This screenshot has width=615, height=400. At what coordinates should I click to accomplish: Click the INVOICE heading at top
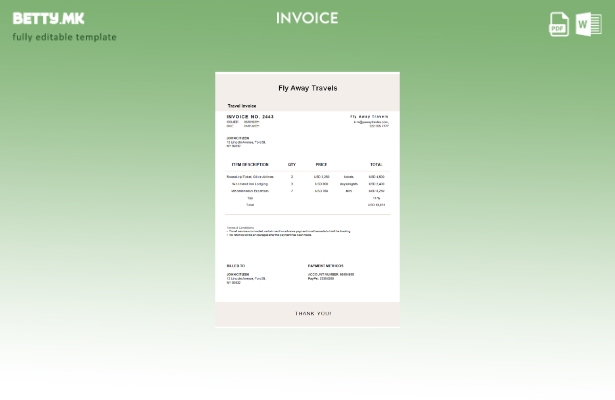coord(307,18)
